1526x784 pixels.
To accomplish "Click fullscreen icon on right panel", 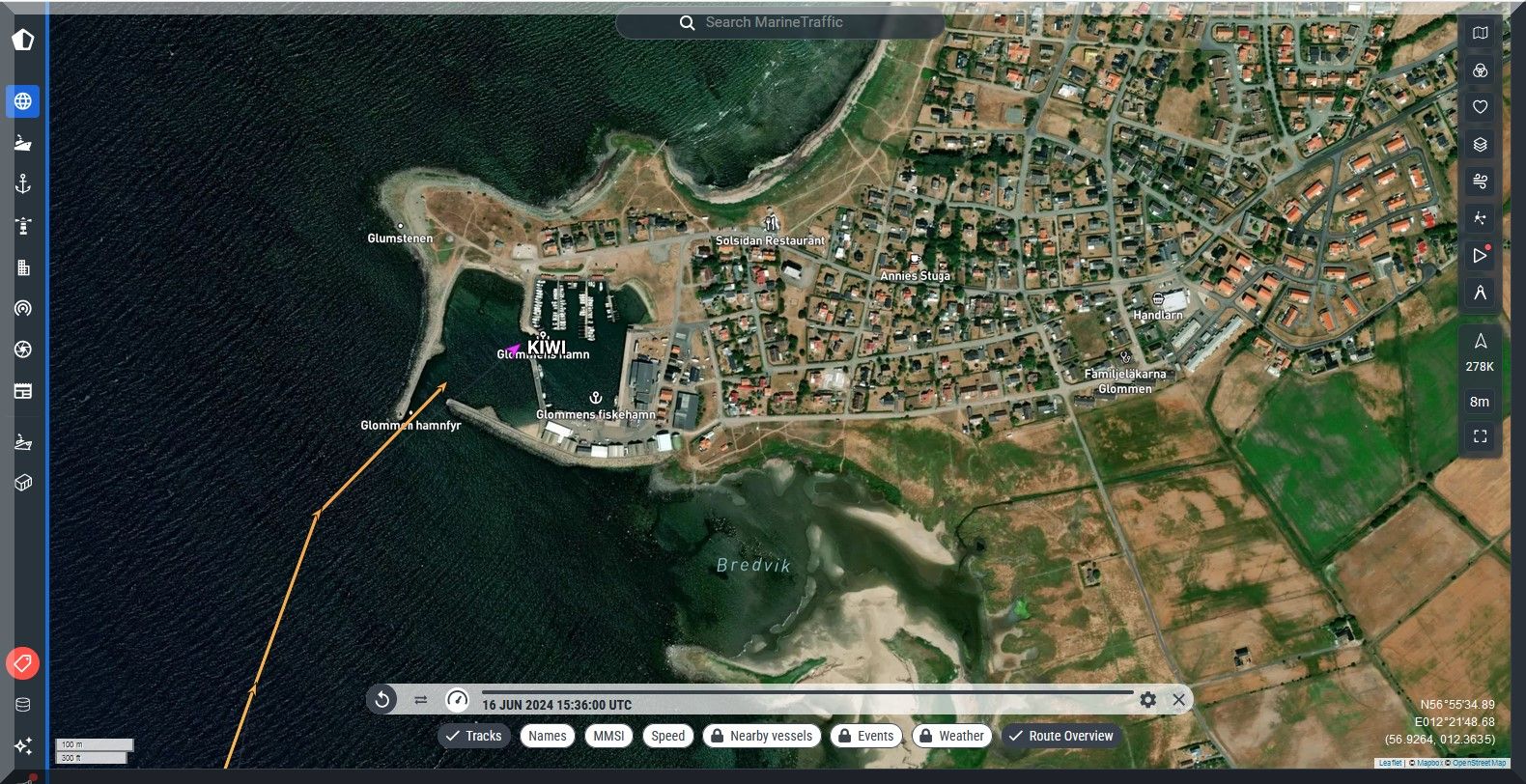I will 1480,436.
